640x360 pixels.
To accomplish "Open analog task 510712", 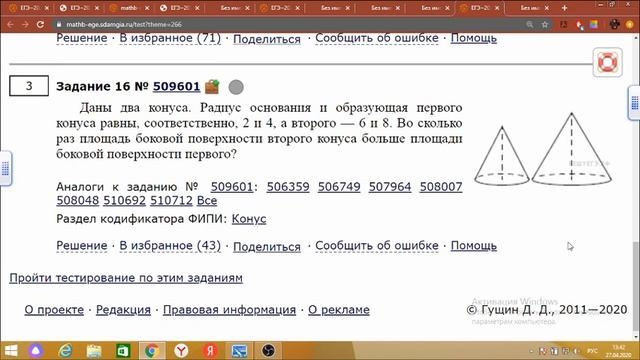I will [x=171, y=201].
